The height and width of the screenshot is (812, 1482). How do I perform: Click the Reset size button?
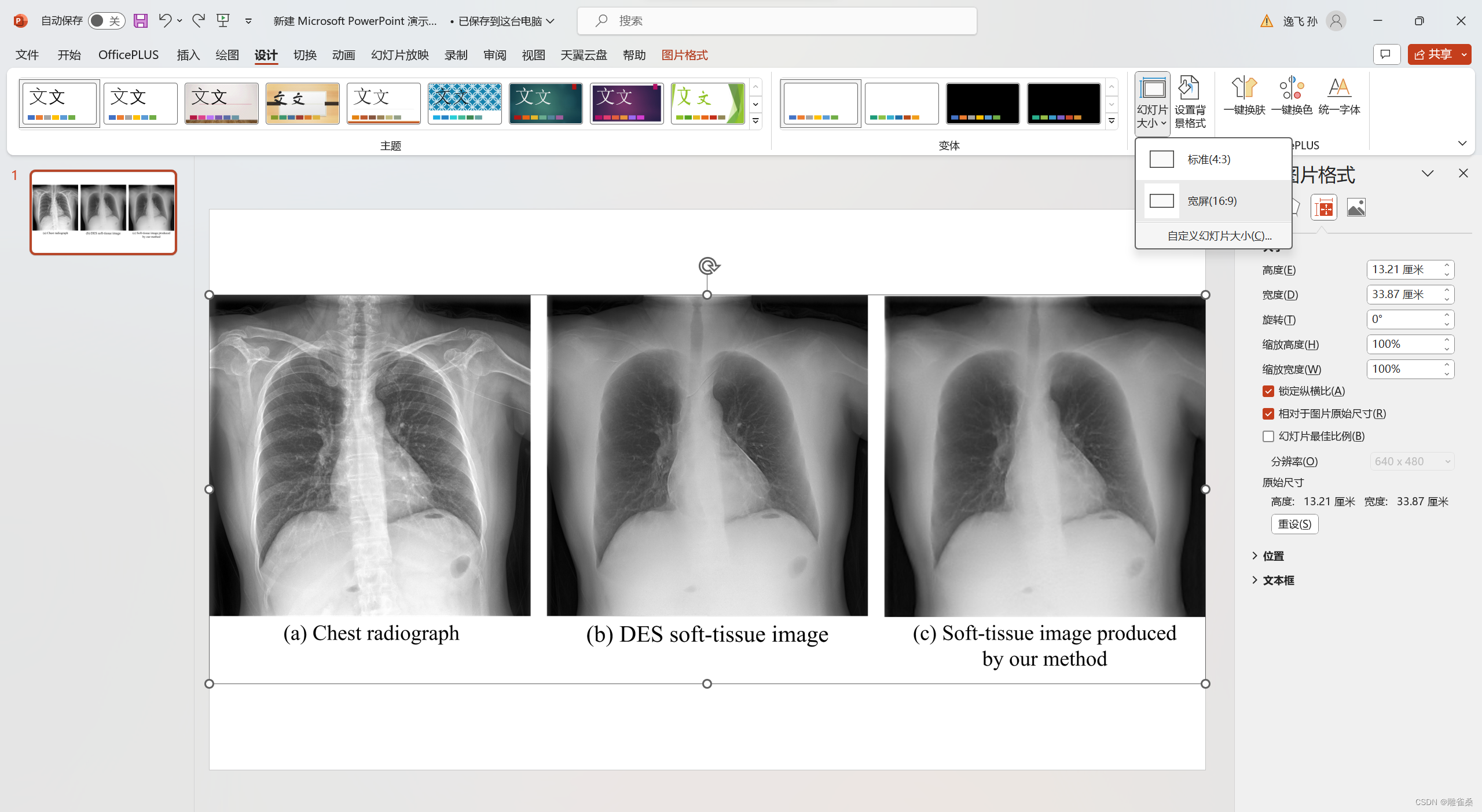click(x=1294, y=524)
